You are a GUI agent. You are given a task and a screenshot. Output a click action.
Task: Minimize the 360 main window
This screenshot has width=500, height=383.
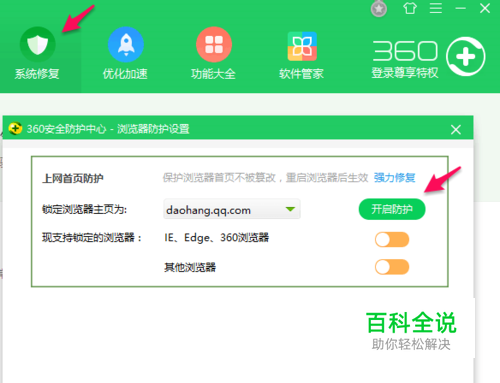coord(461,8)
